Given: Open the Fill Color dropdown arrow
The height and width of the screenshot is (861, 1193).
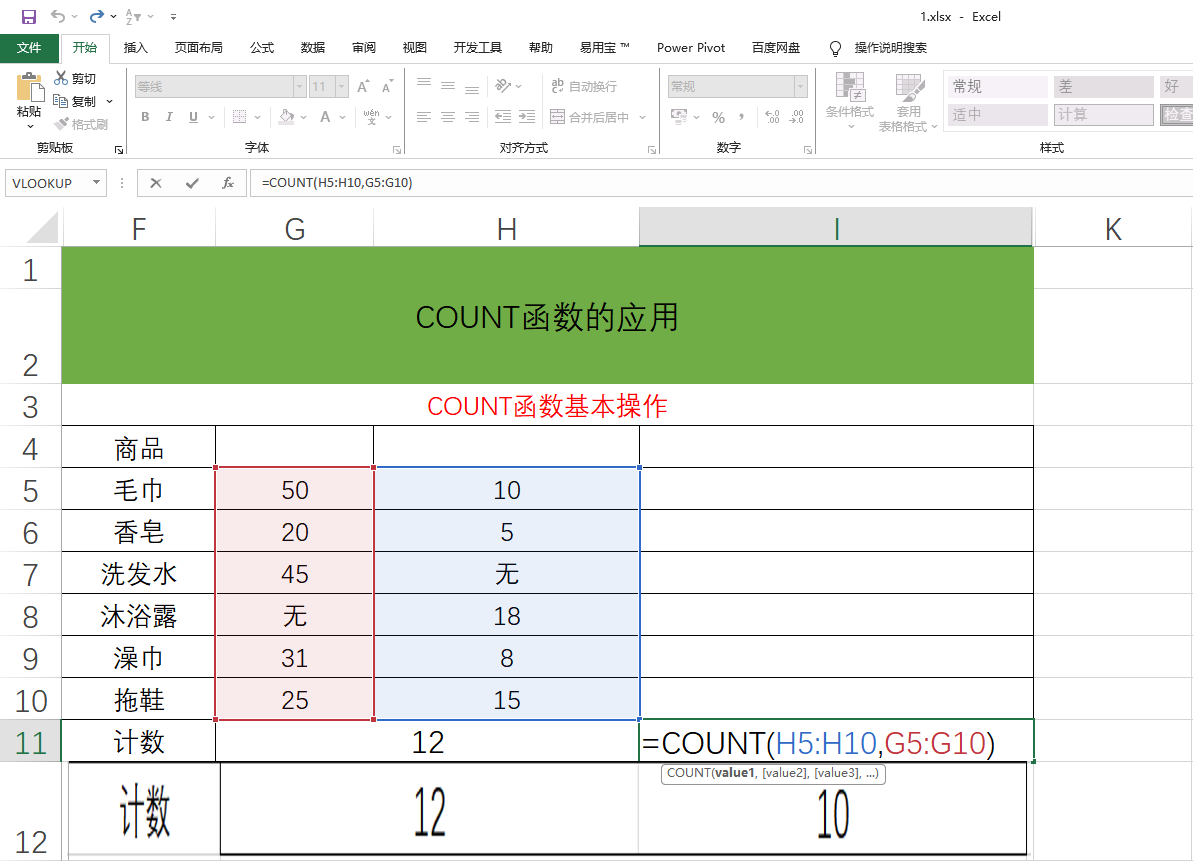Looking at the screenshot, I should coord(304,117).
